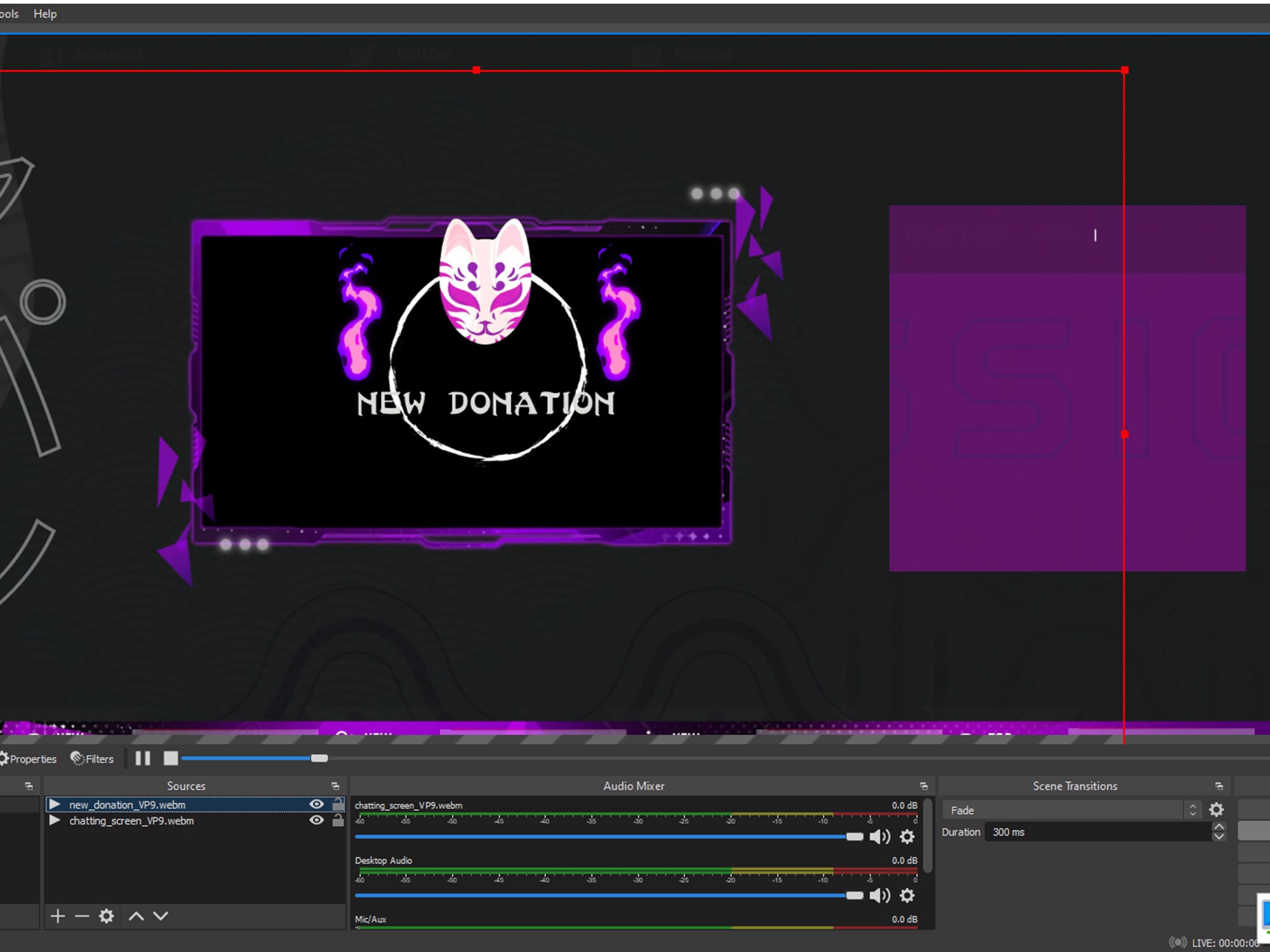Stop the media playback of the source
Screen dimensions: 1270x952
tap(170, 758)
